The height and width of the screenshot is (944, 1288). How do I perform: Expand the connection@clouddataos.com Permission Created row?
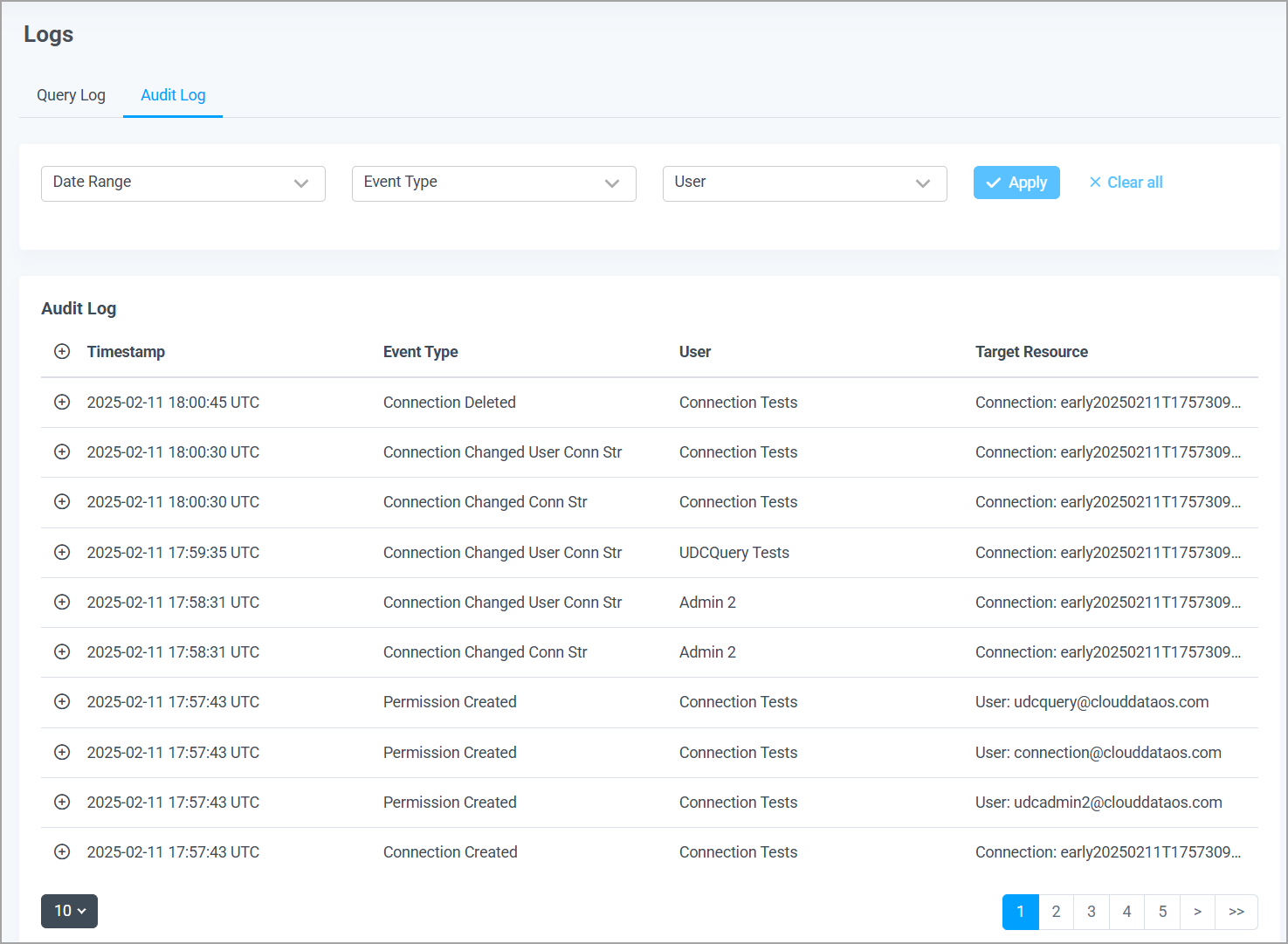click(62, 752)
